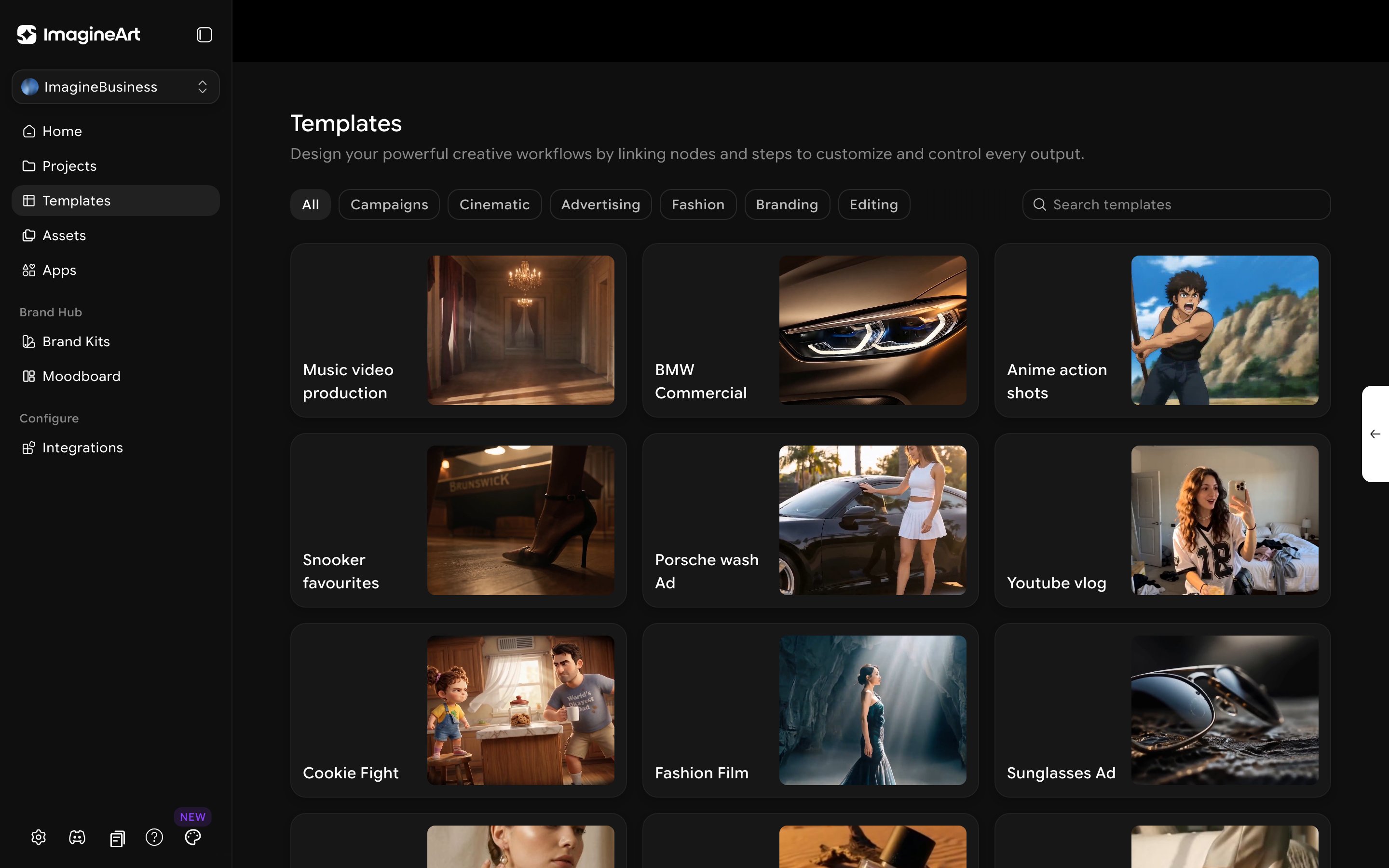Open Projects in sidebar

tap(115, 166)
